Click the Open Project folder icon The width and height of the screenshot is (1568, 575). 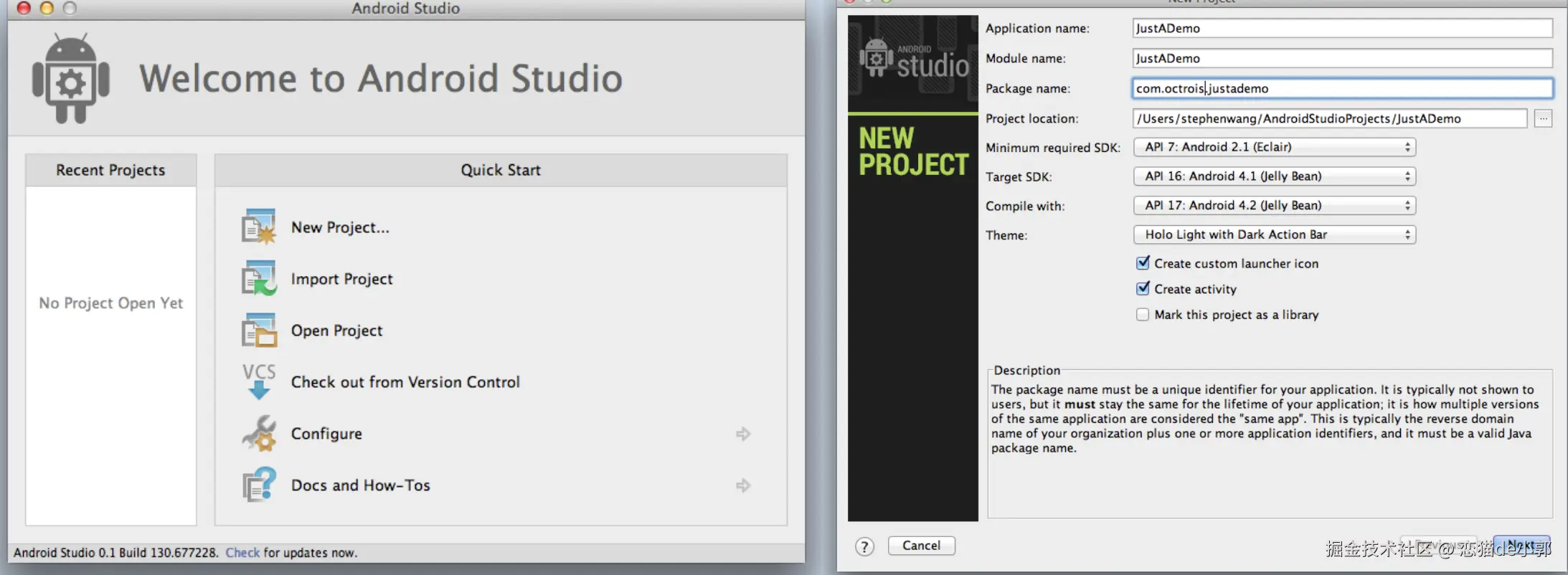pyautogui.click(x=259, y=330)
